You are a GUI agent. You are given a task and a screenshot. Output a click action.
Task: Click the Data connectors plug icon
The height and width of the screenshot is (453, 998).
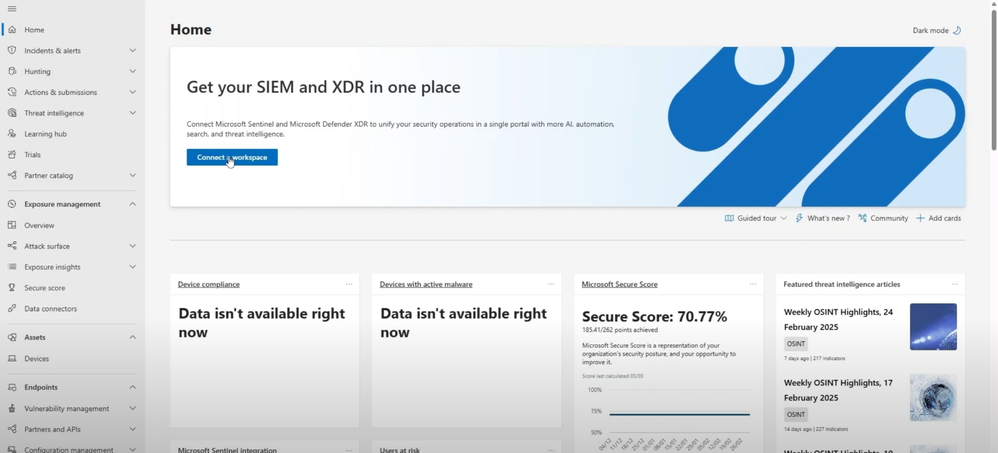(x=11, y=309)
